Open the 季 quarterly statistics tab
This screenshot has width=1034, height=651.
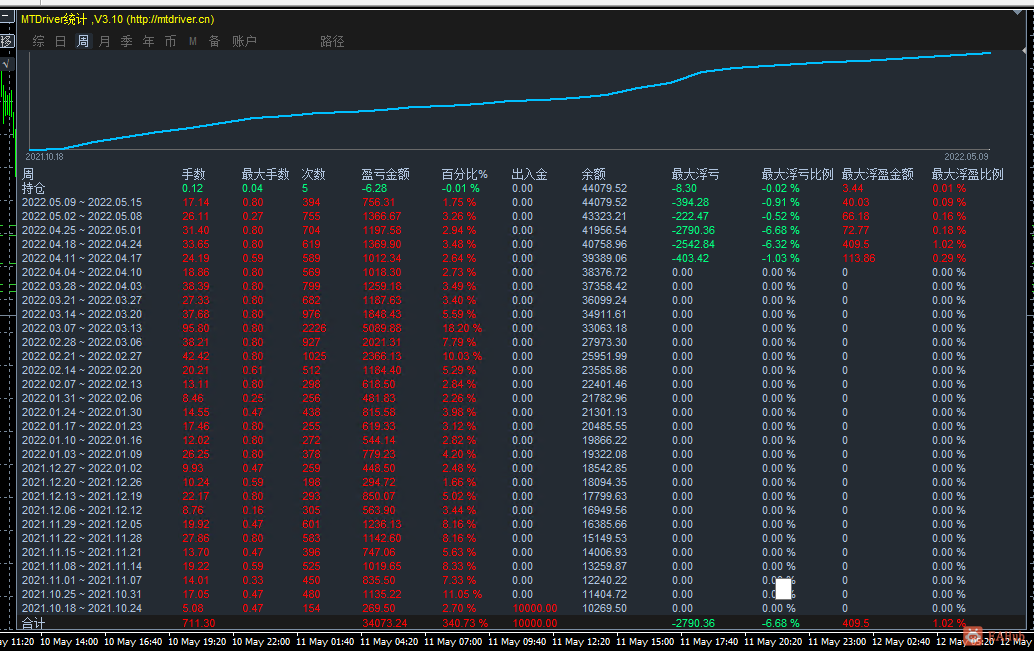[127, 41]
